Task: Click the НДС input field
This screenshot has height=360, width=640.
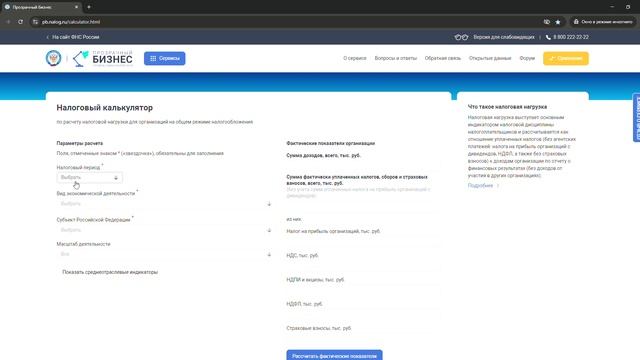Action: click(x=363, y=266)
